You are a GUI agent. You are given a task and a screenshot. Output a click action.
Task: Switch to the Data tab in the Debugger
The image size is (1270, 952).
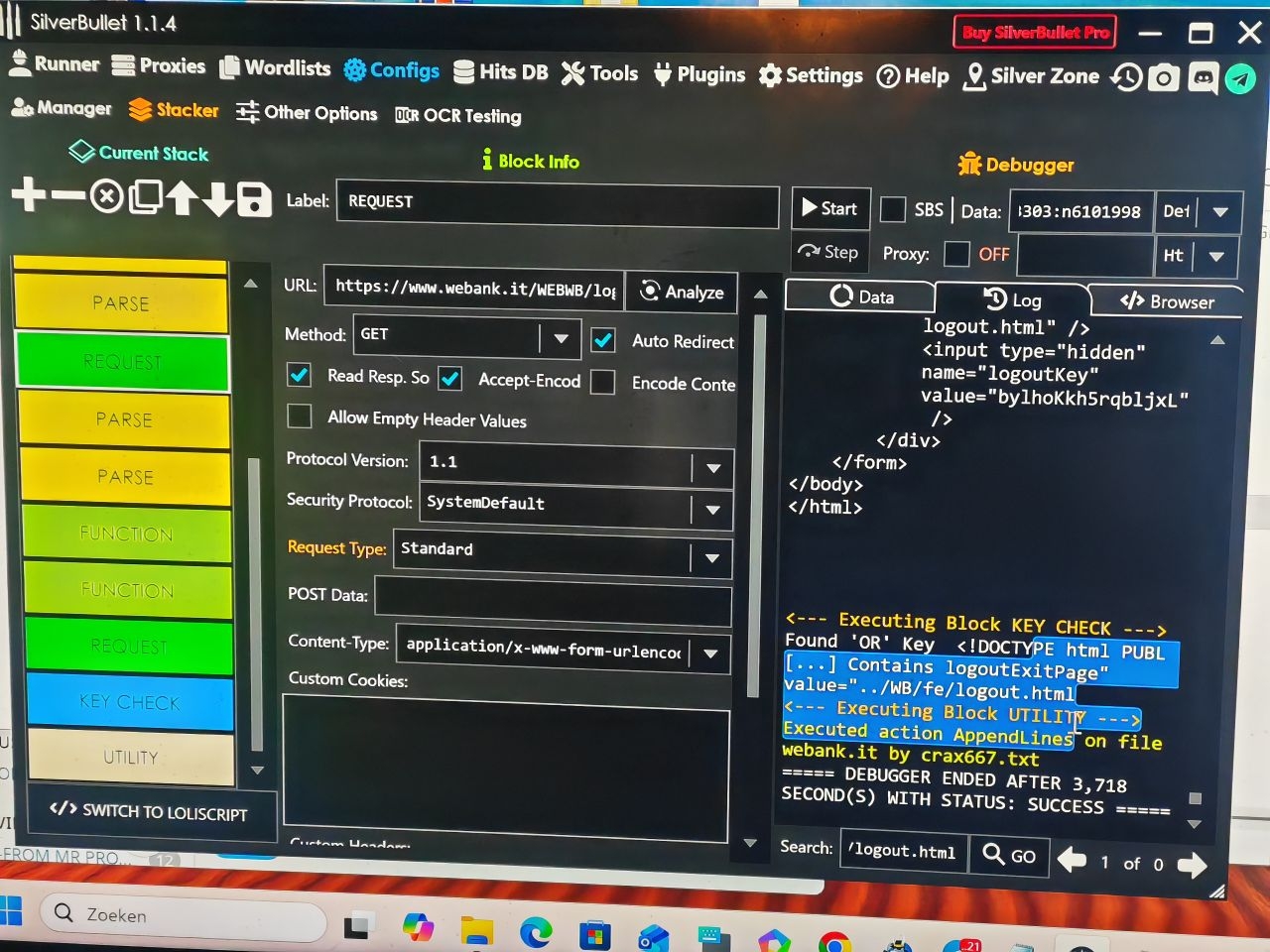coord(860,297)
